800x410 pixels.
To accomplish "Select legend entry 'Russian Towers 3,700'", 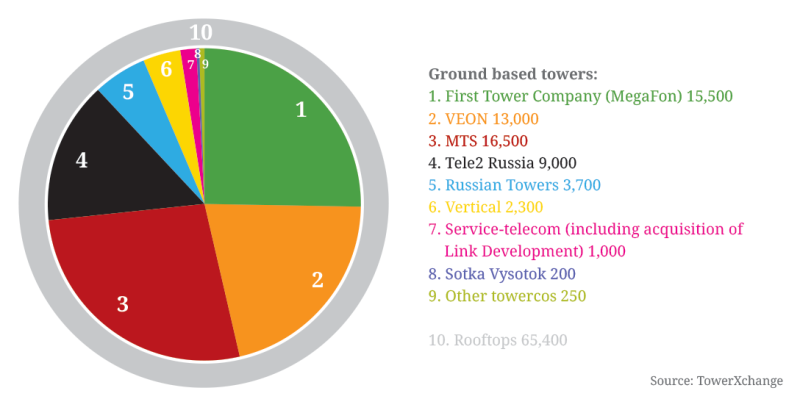I will [515, 185].
